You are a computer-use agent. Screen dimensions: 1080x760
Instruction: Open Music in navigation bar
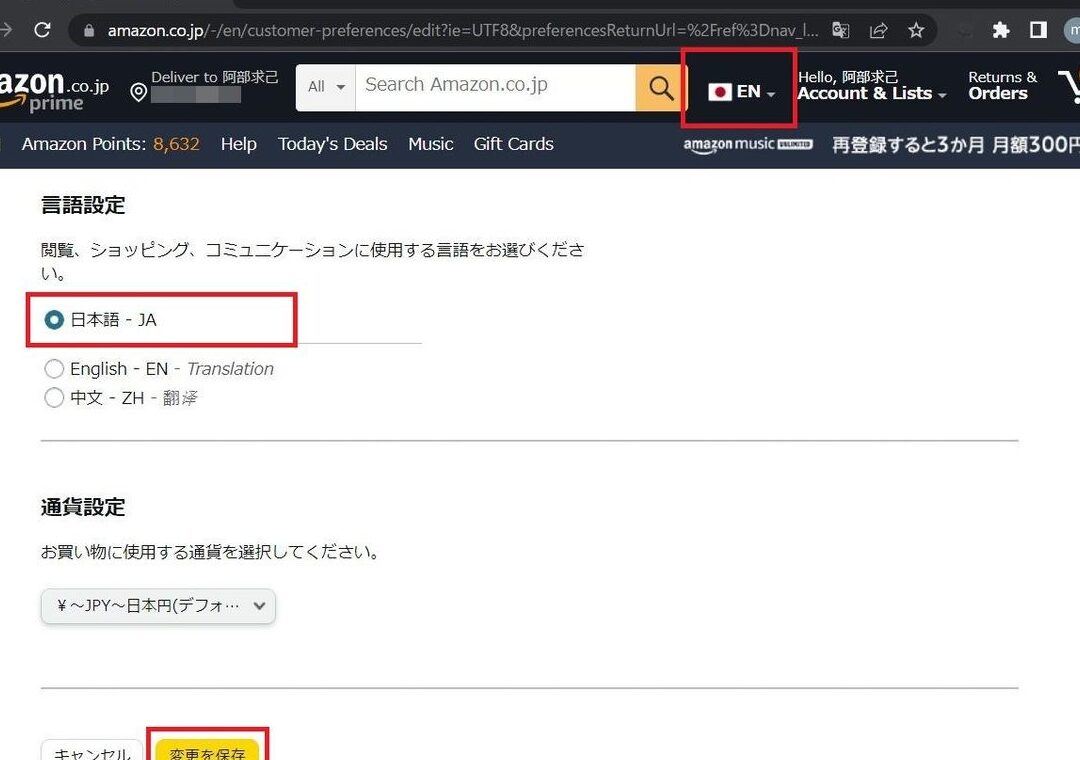(x=430, y=144)
